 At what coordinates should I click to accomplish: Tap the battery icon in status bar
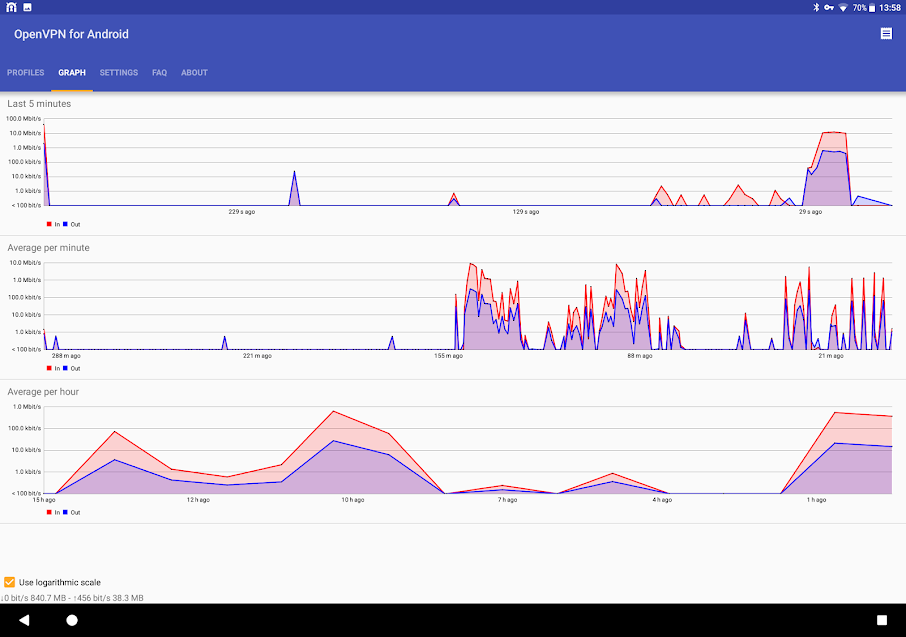point(873,7)
